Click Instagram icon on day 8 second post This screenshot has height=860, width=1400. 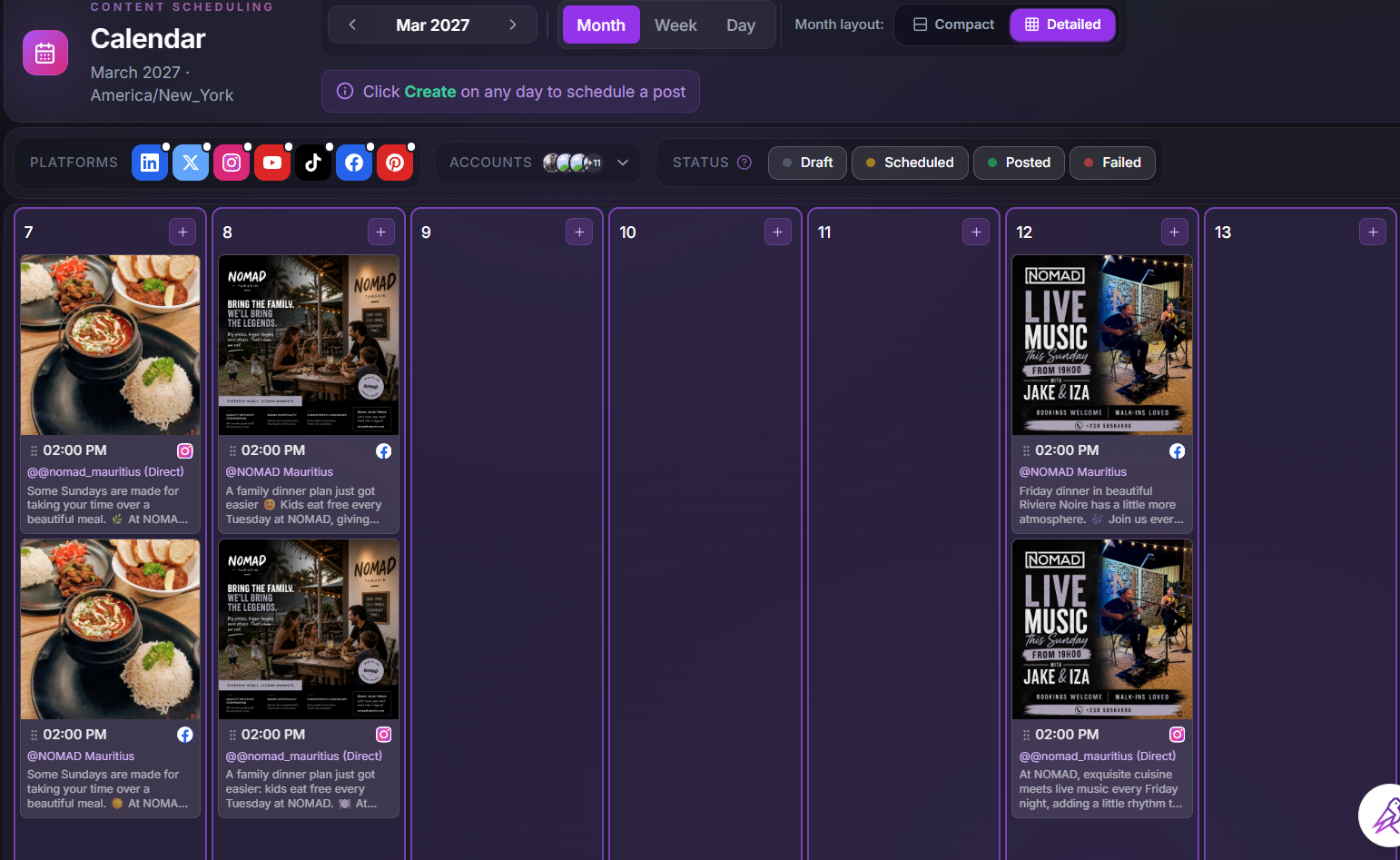[384, 735]
